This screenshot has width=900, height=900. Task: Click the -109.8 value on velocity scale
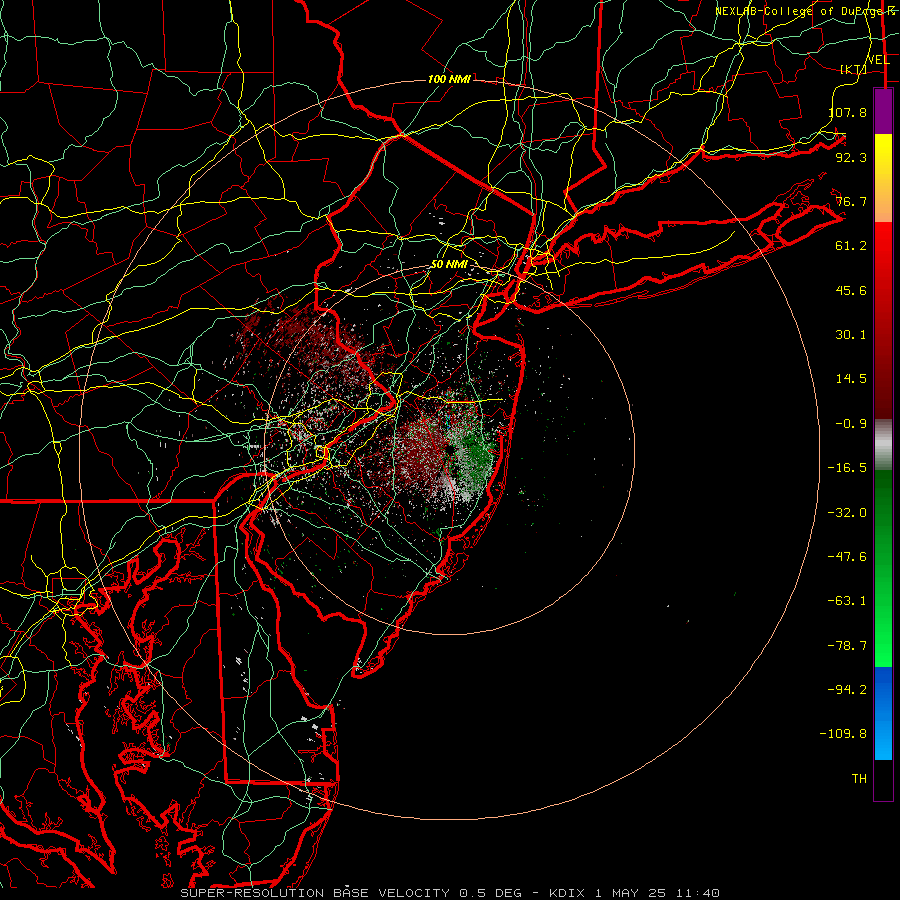[843, 734]
